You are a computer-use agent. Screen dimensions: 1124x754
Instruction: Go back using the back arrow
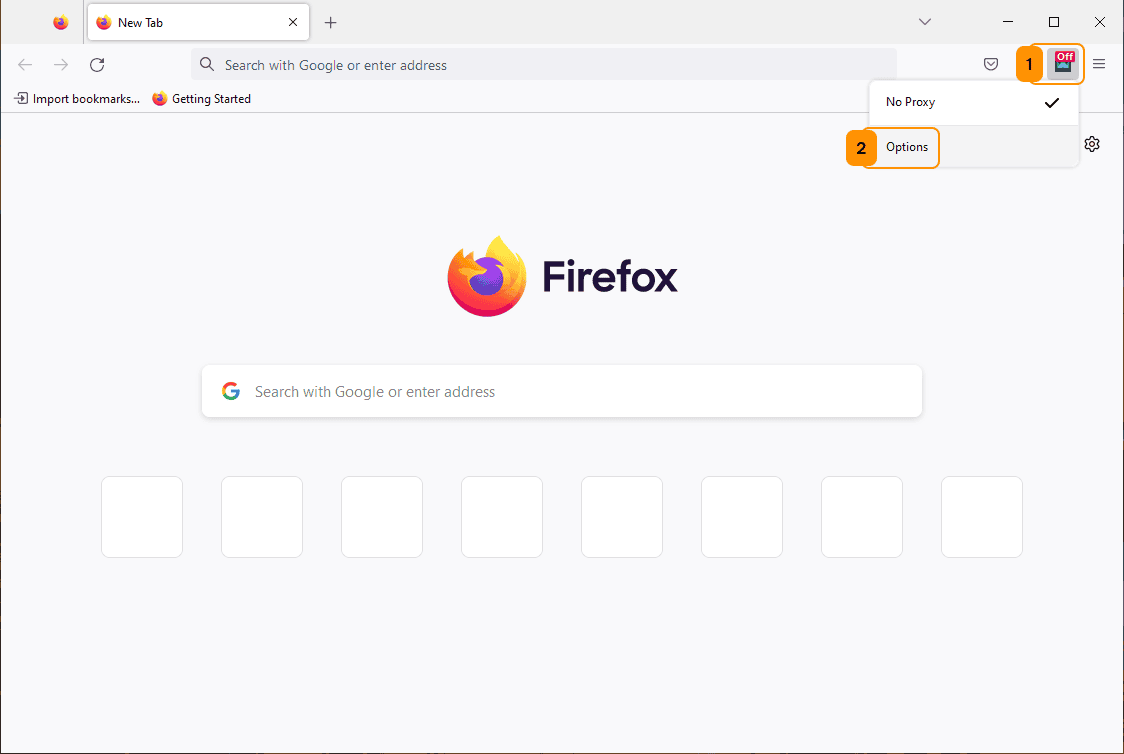coord(25,65)
